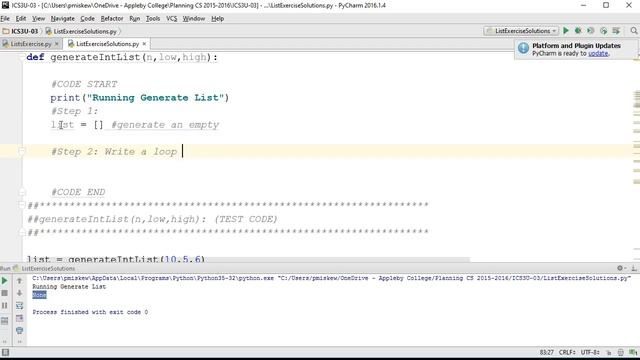The height and width of the screenshot is (360, 640).
Task: Stop the process in Run panel
Action: point(4,293)
